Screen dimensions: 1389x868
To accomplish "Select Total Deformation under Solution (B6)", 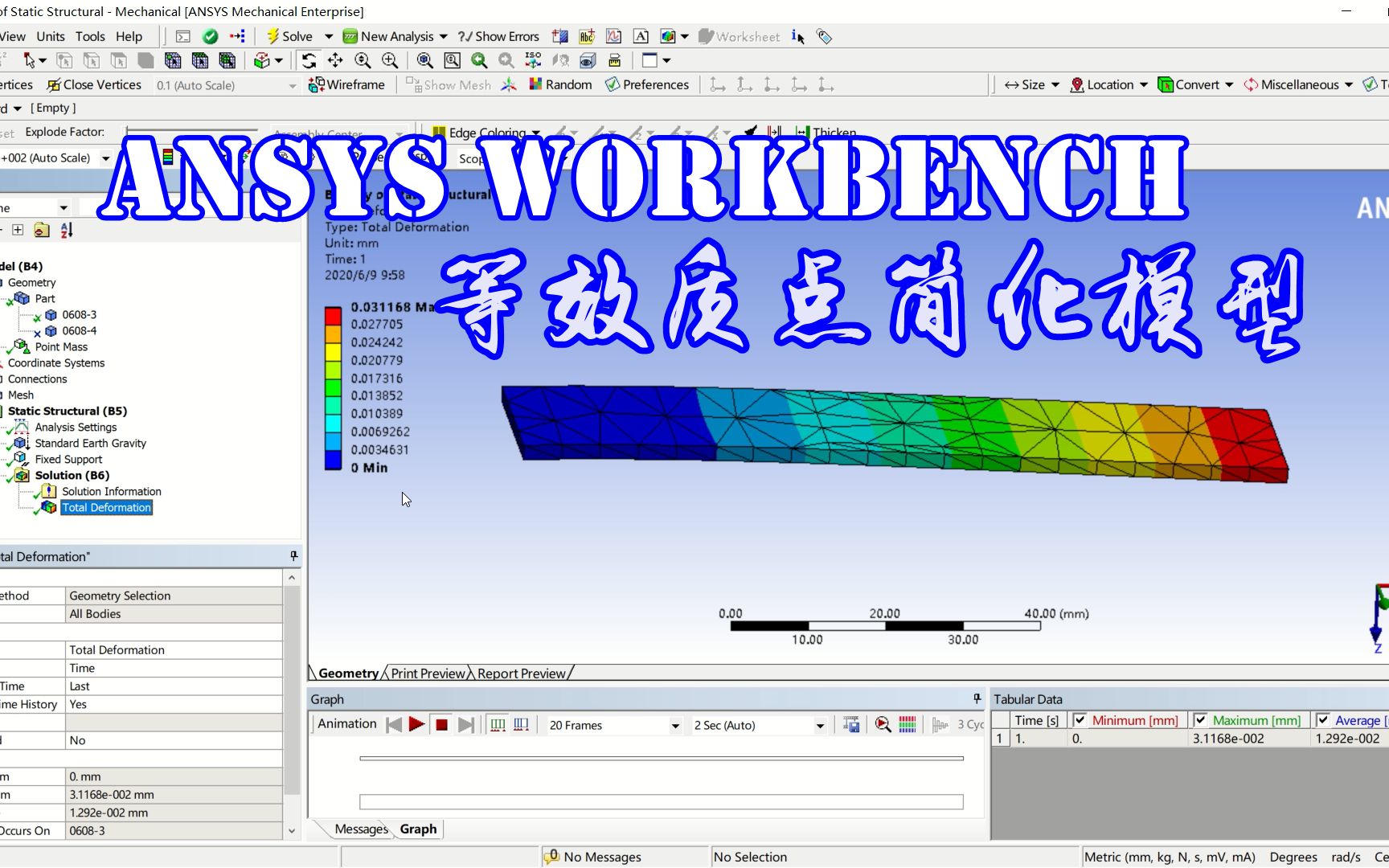I will tap(106, 507).
